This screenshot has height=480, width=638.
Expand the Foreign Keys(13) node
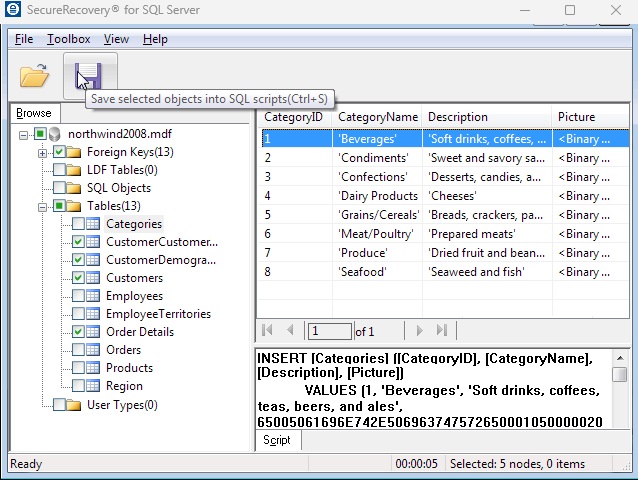point(42,153)
